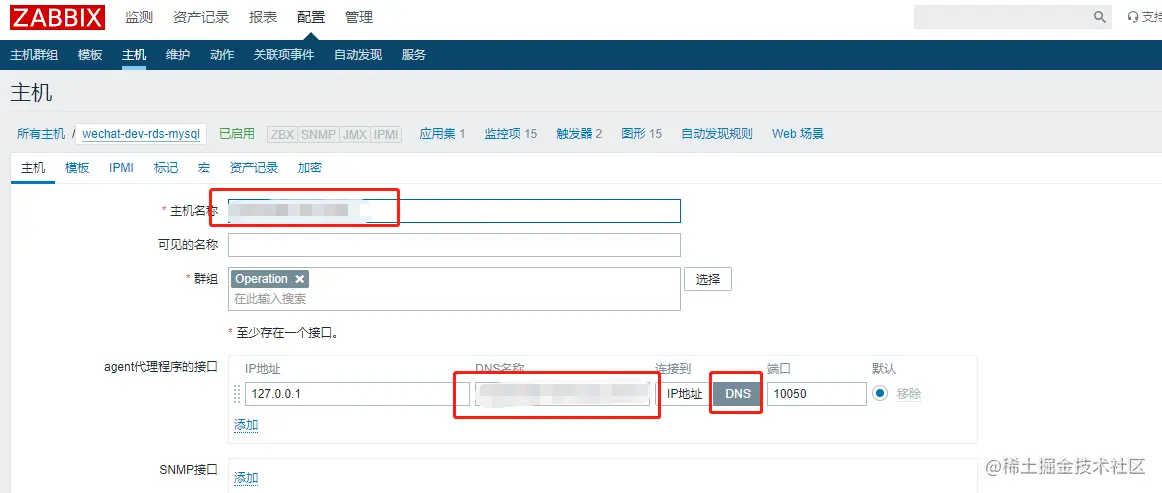
Task: Click wechat-dev-rds-mysql host breadcrumb
Action: (x=141, y=134)
